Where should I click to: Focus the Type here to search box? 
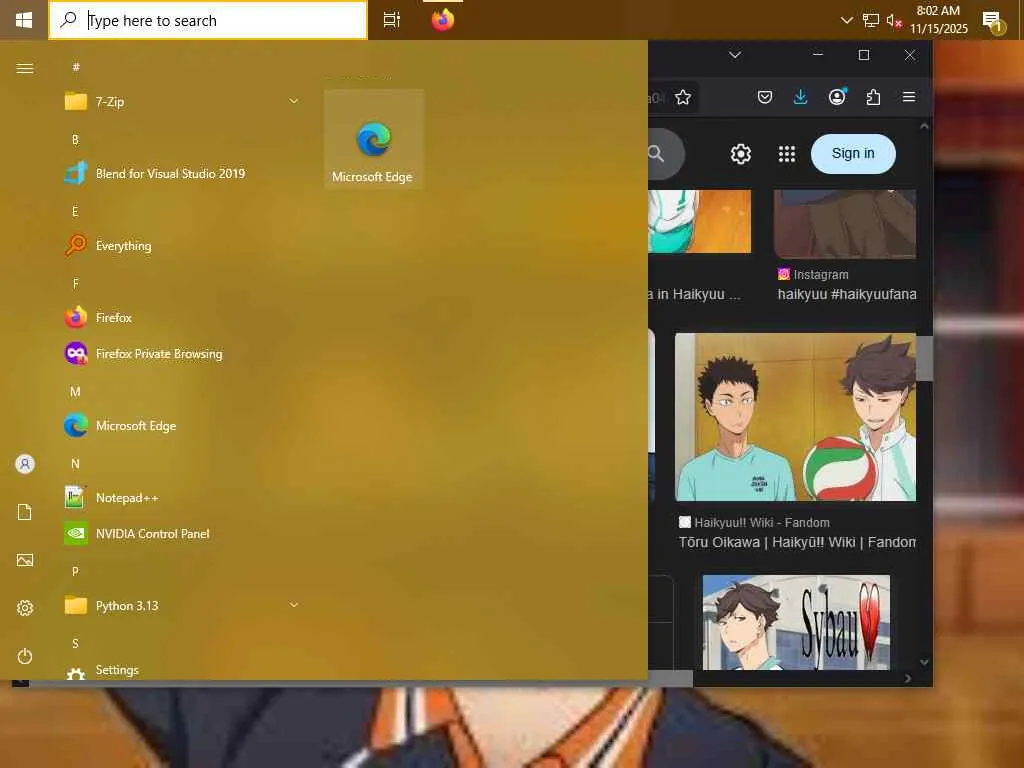point(208,20)
